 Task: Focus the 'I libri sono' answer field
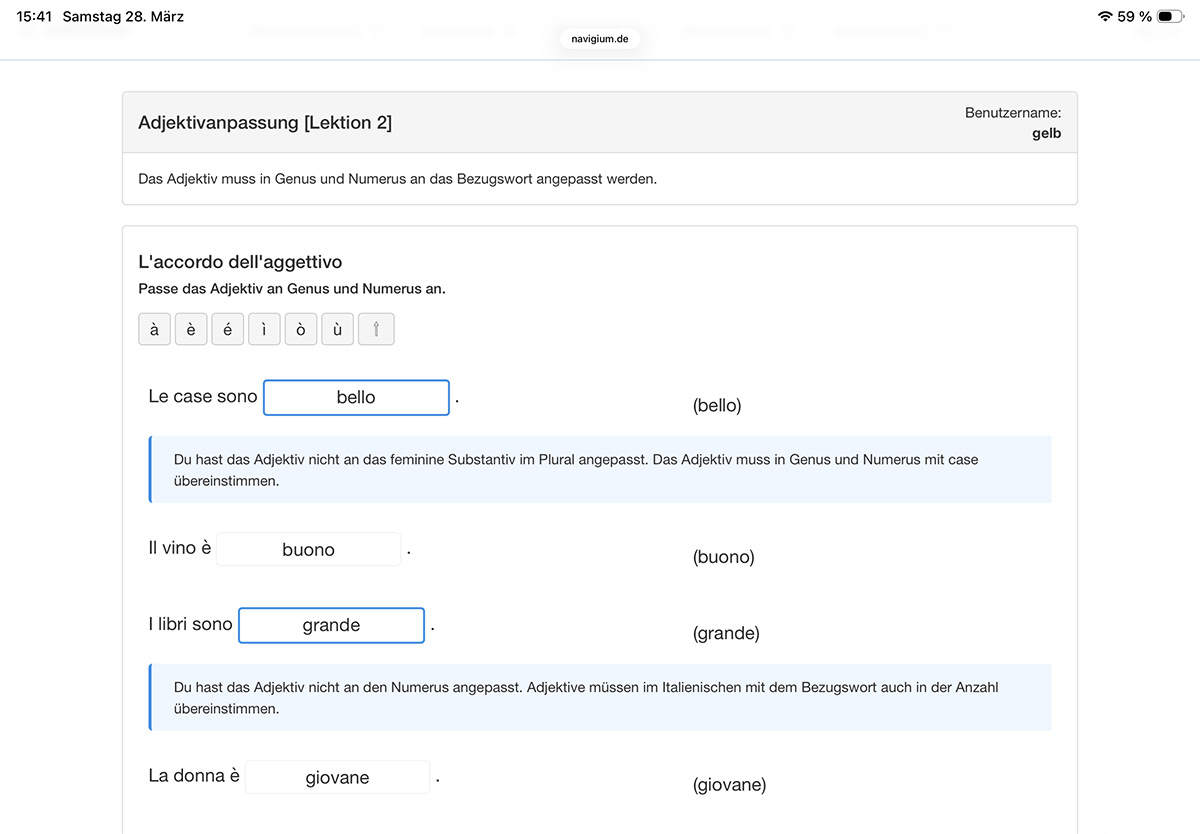(331, 625)
